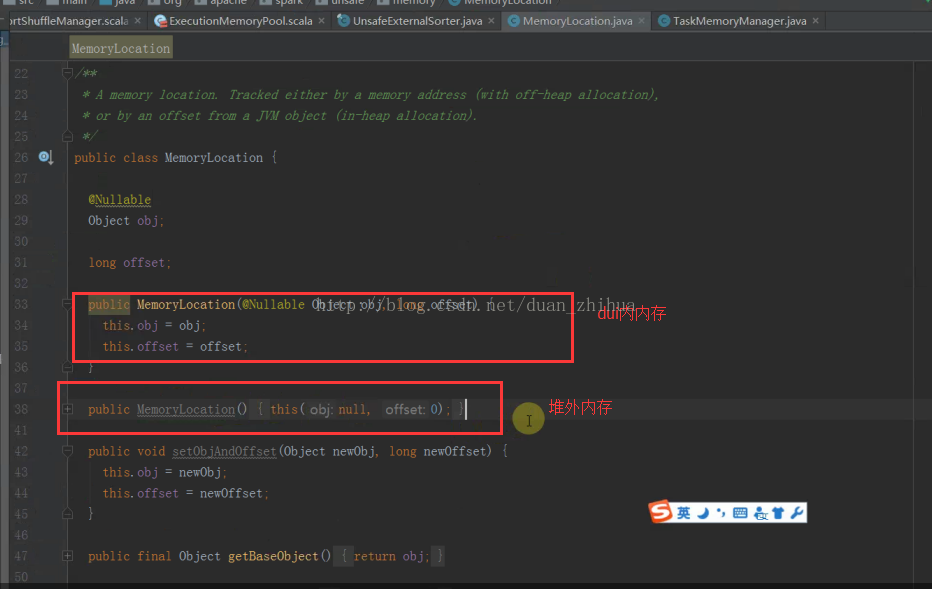Switch to the ShuffleManager.scala tab

click(x=67, y=21)
